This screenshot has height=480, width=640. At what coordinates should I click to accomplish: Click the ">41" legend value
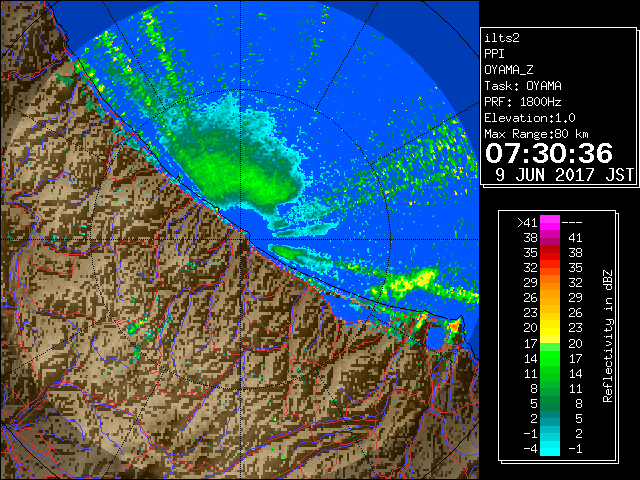527,222
